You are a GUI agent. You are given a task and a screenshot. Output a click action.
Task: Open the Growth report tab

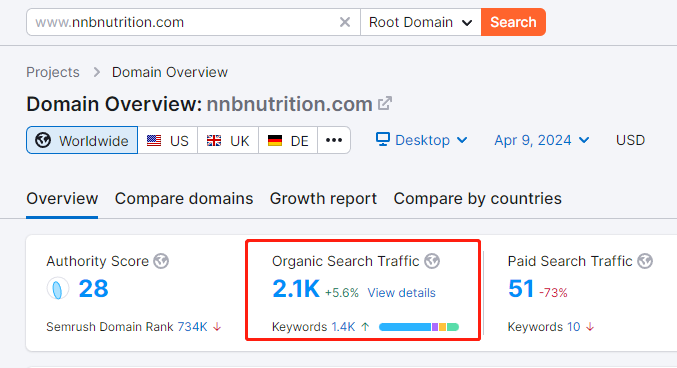coord(323,199)
